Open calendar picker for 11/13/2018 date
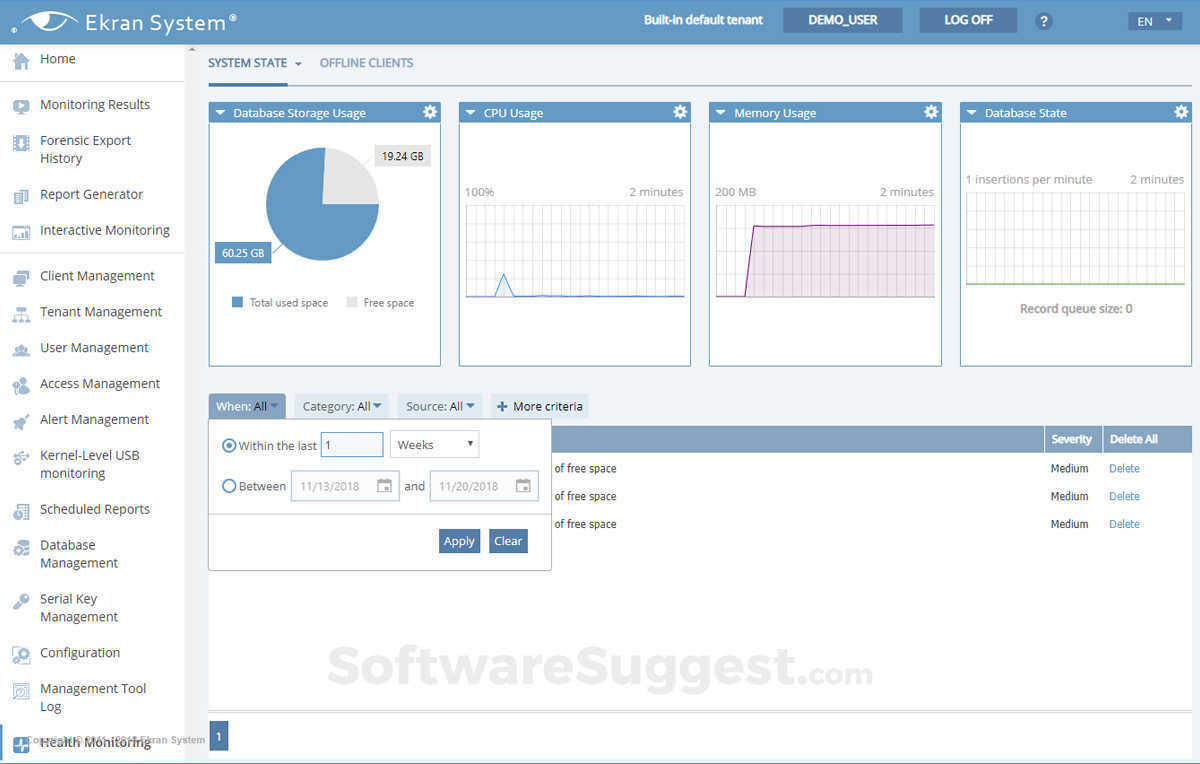Screen dimensions: 1200x764 click(385, 486)
